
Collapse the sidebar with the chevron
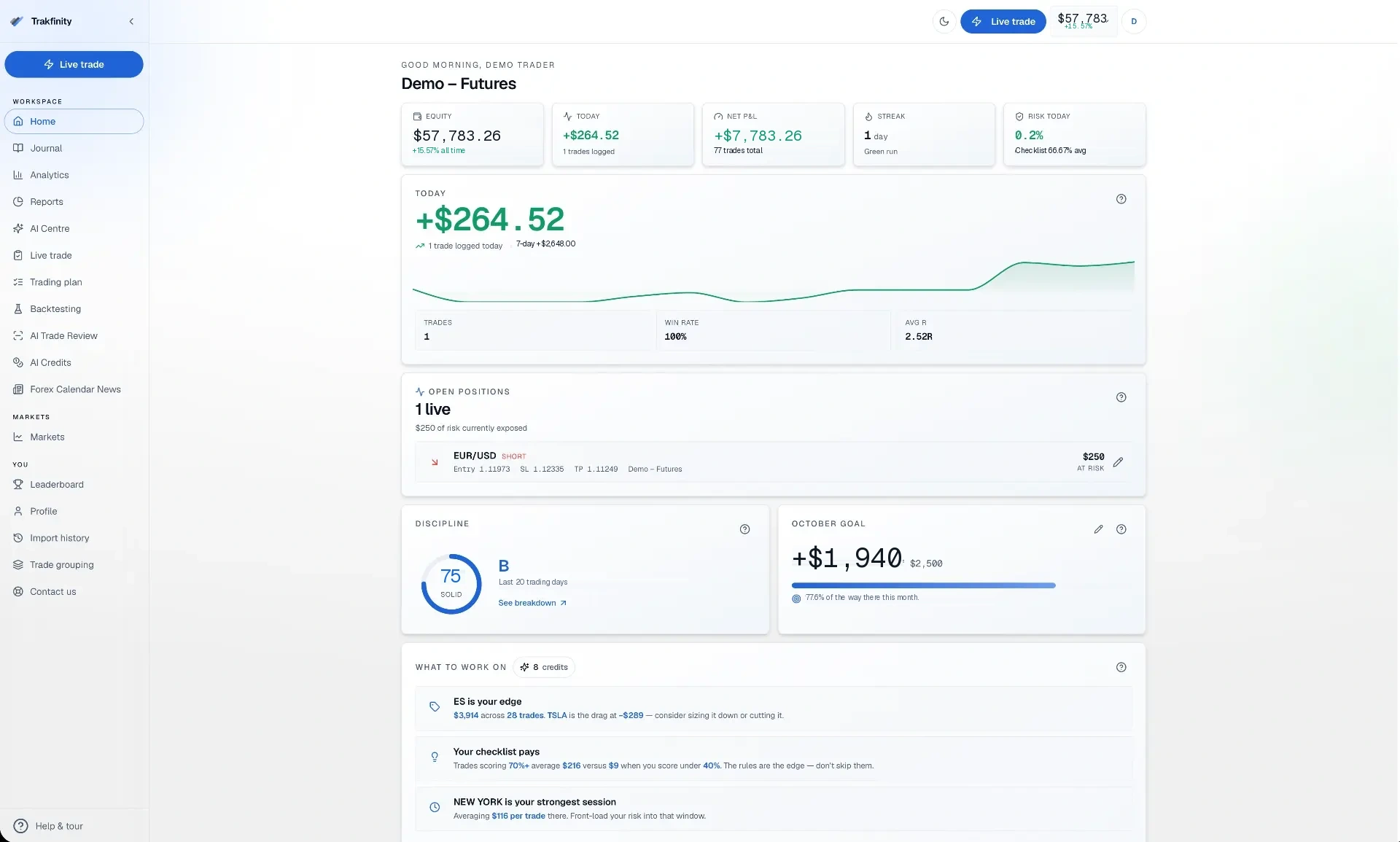131,21
